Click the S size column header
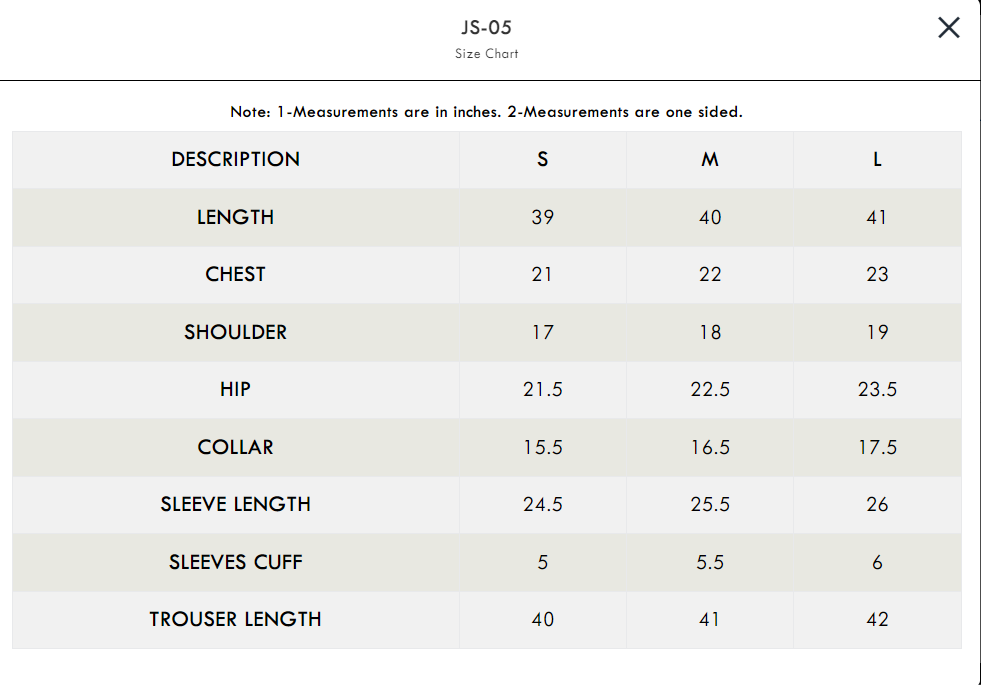Screen dimensions: 981x685 pyautogui.click(x=542, y=160)
